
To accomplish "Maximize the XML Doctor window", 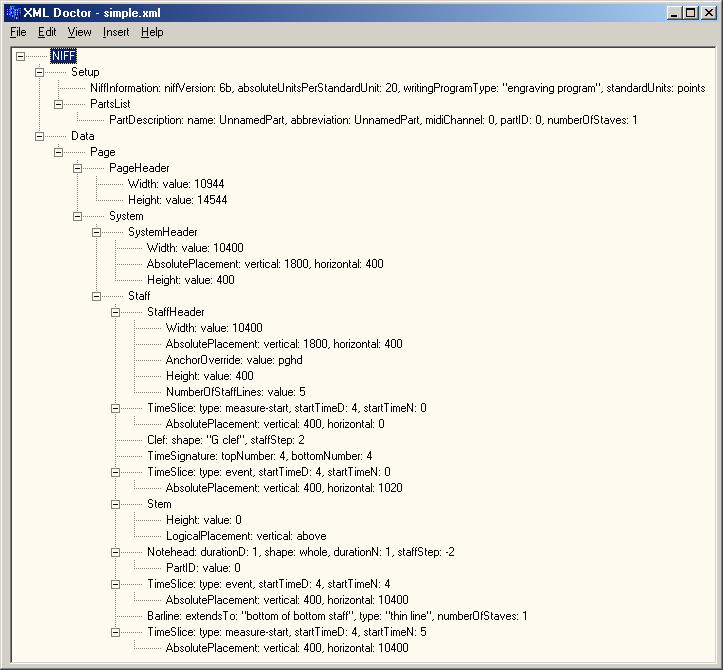I will 692,11.
